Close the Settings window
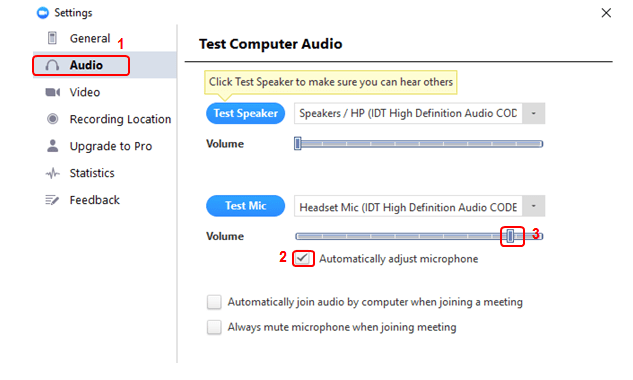 click(x=606, y=13)
